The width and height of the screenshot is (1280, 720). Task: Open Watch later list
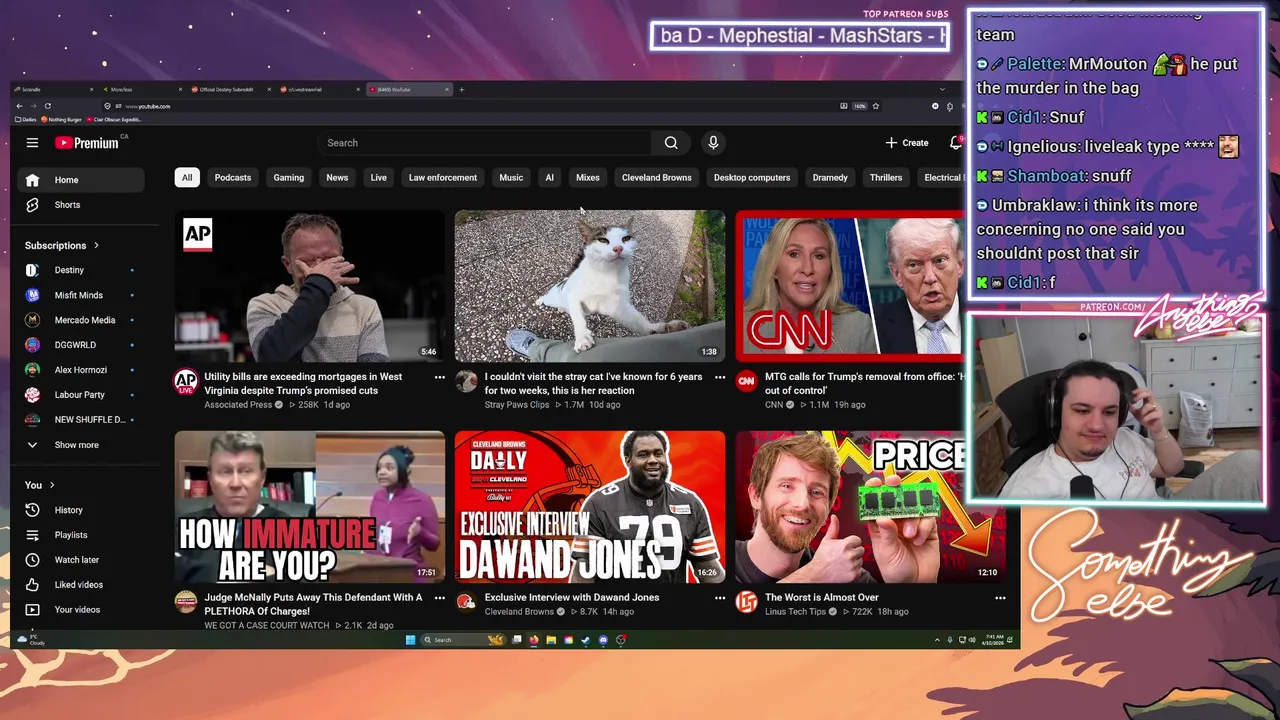pyautogui.click(x=81, y=560)
